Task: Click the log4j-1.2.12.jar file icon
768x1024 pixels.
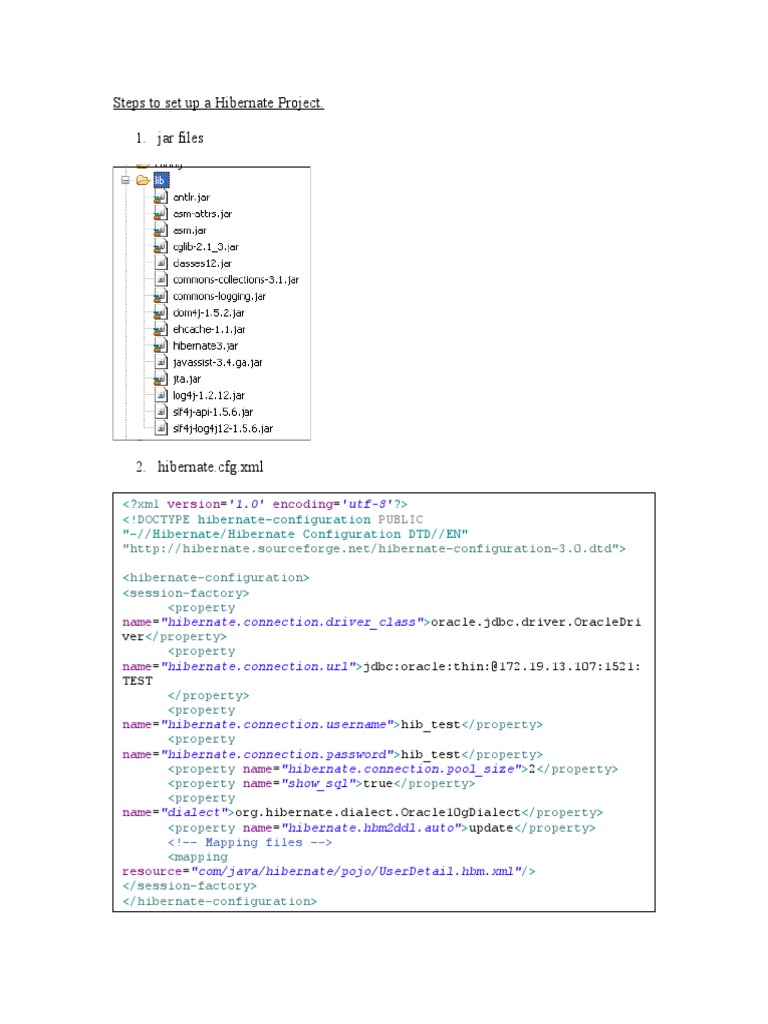Action: coord(161,395)
